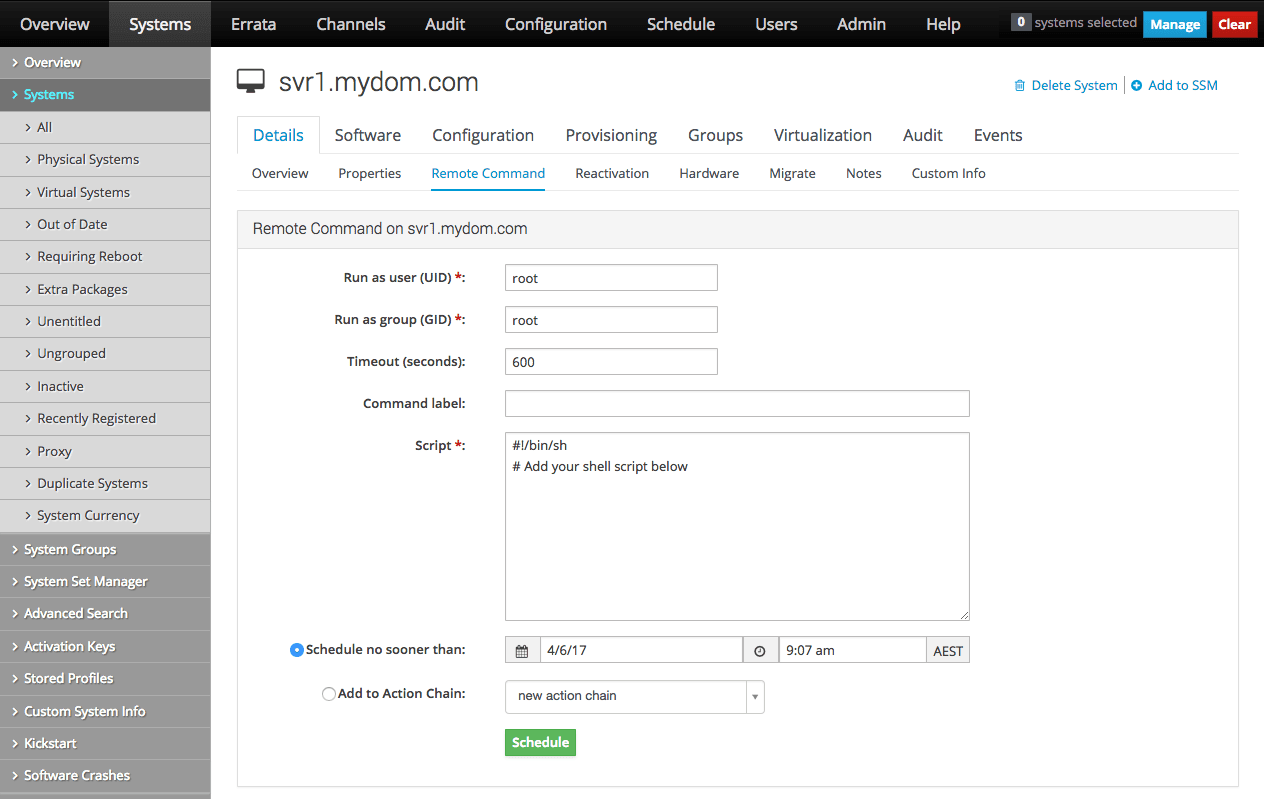Image resolution: width=1264 pixels, height=799 pixels.
Task: Click the Command label input field
Action: pos(737,404)
